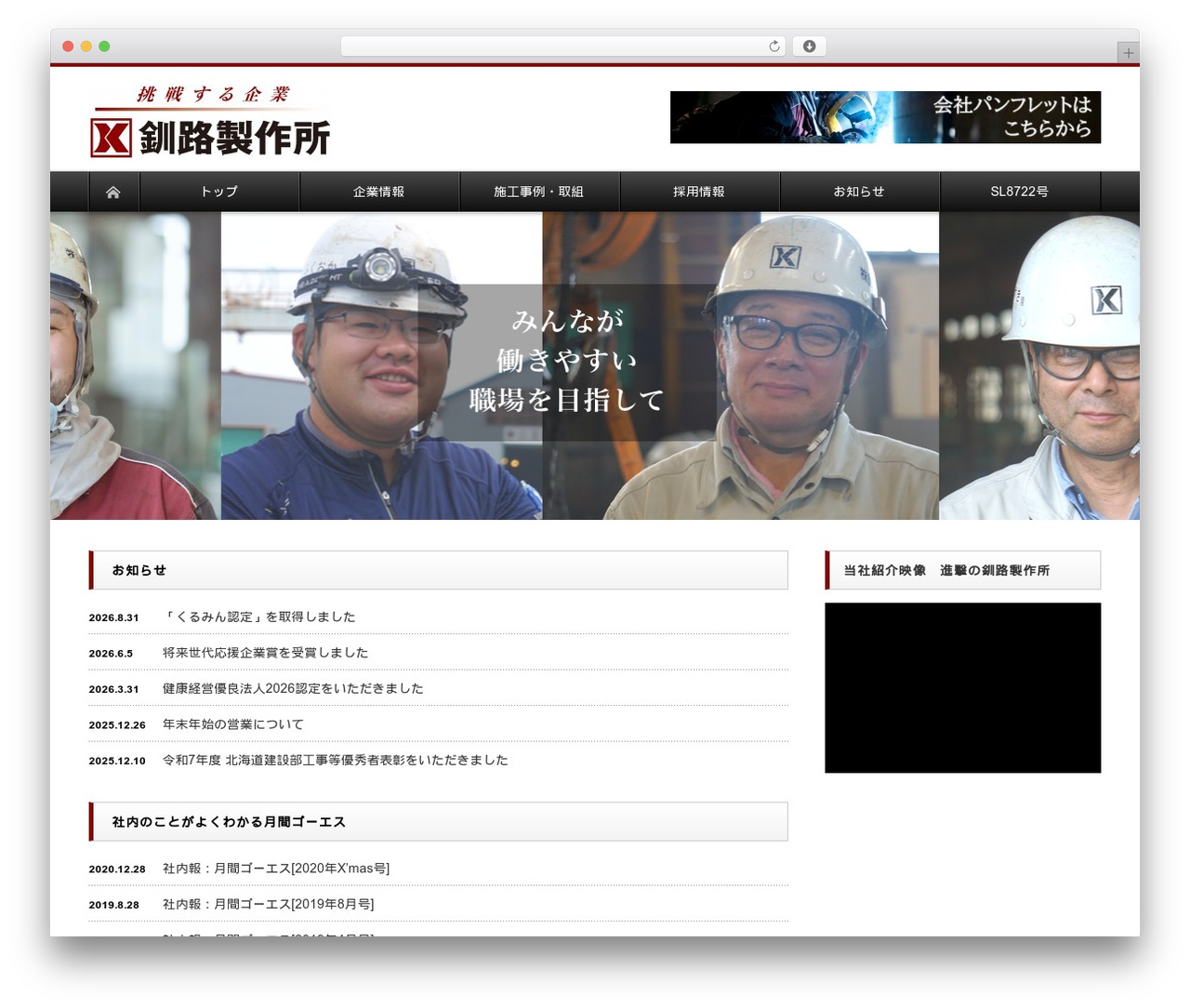Open news 健康経営優良法人2026認定をいただきました

click(293, 688)
